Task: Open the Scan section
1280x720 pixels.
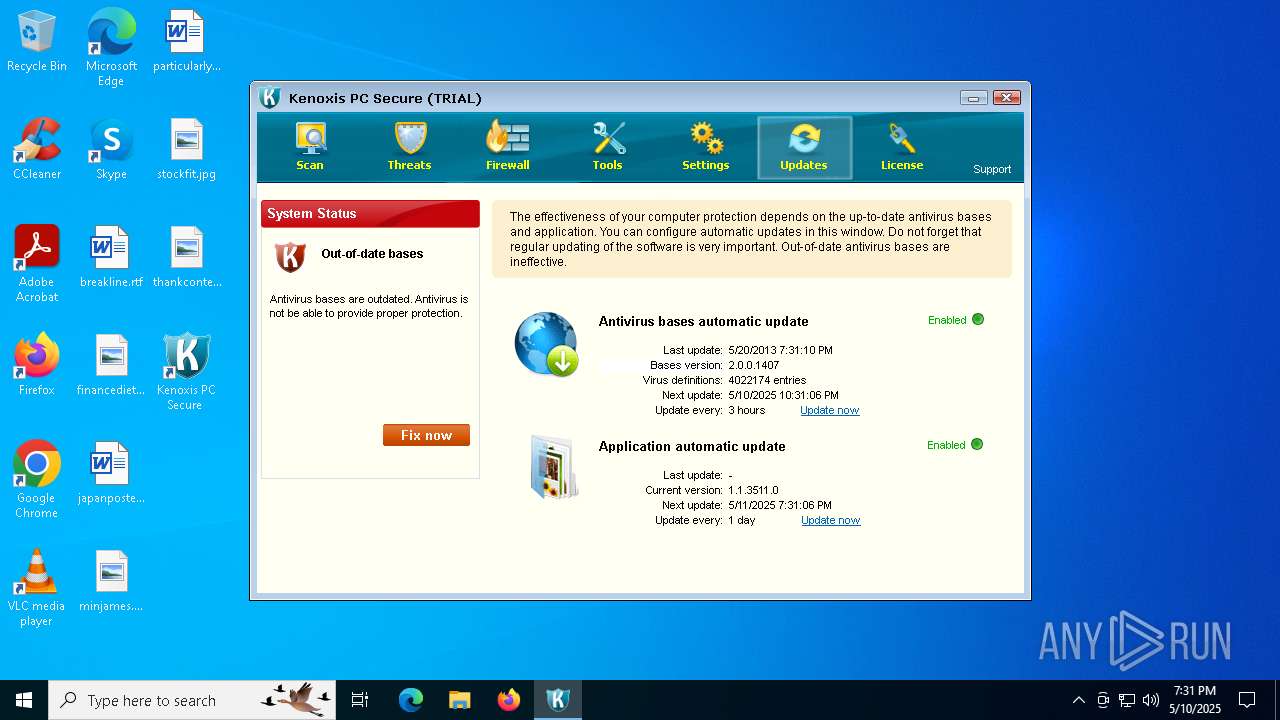Action: [x=310, y=147]
